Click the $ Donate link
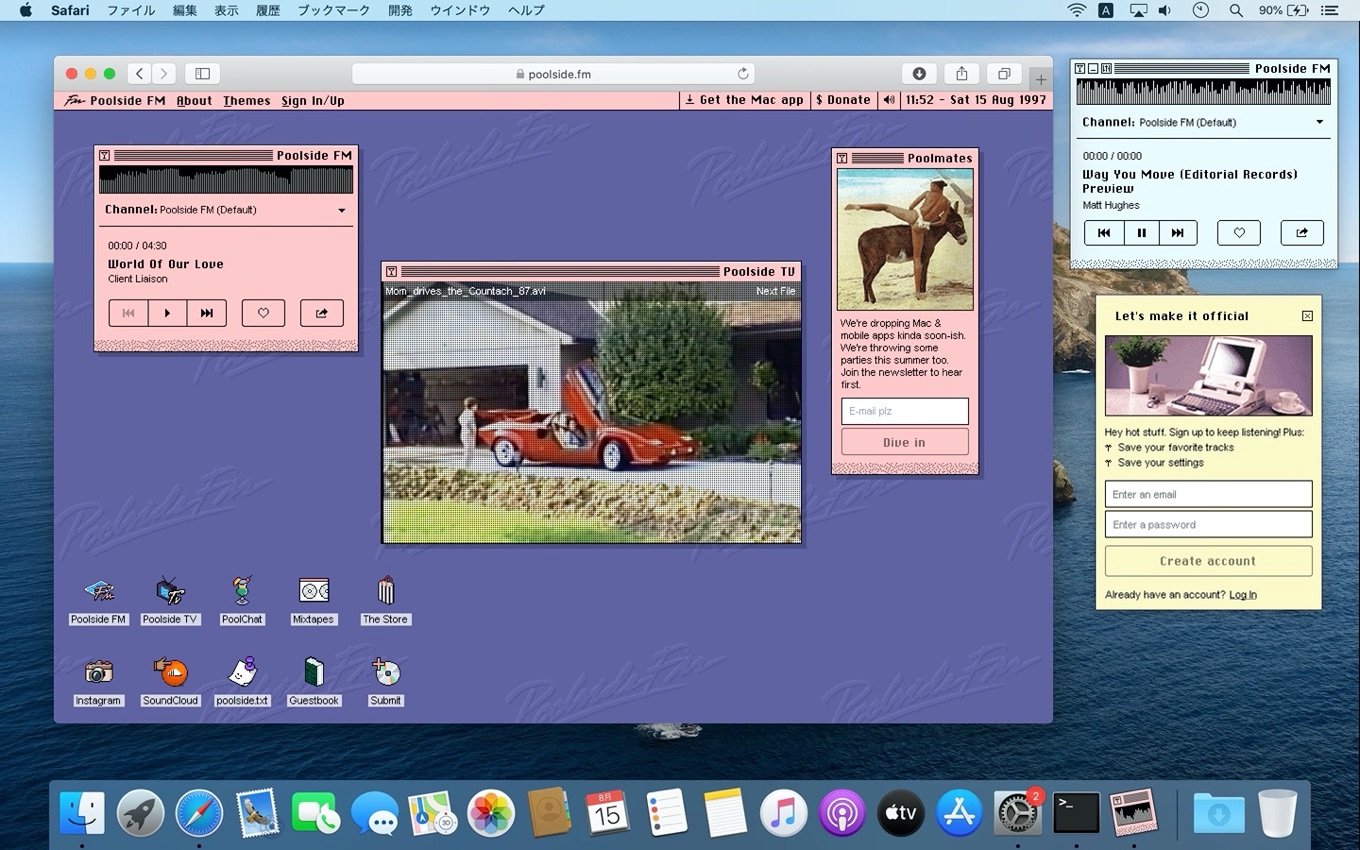This screenshot has height=850, width=1360. (x=843, y=100)
